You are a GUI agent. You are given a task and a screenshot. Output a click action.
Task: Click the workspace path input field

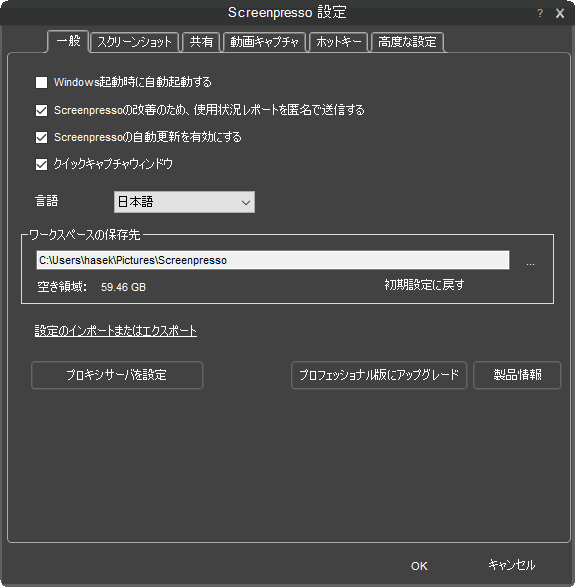pos(273,260)
